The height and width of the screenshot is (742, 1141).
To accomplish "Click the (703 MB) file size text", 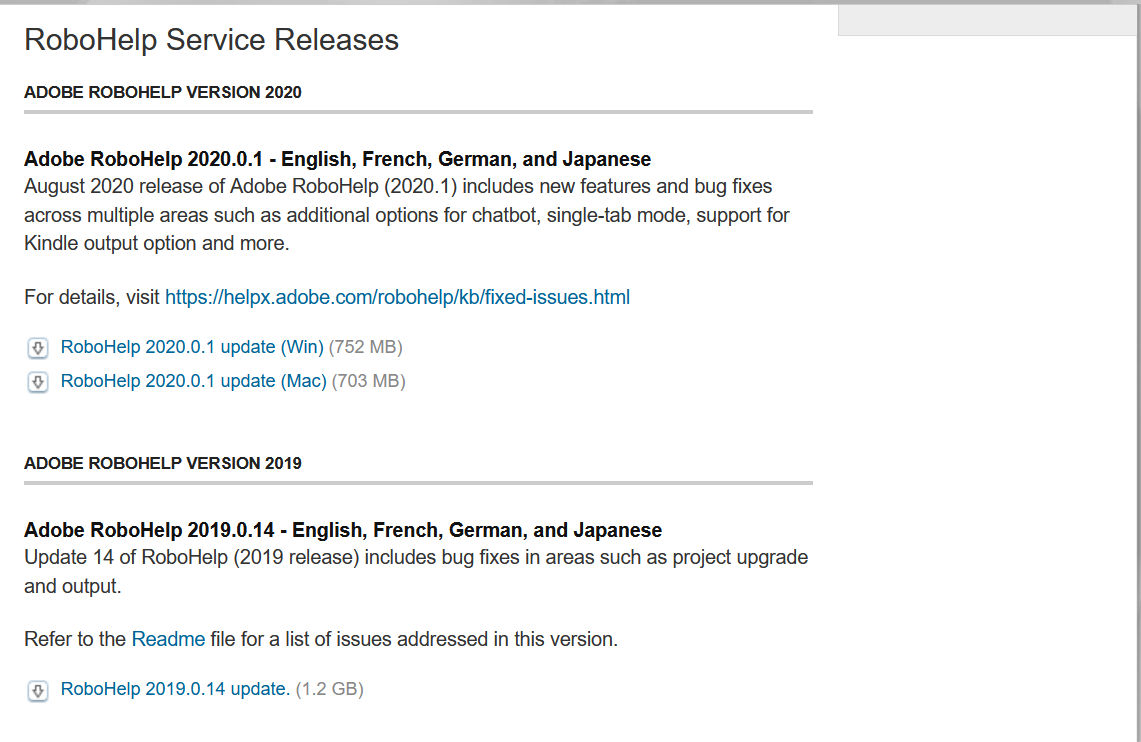I will click(368, 381).
